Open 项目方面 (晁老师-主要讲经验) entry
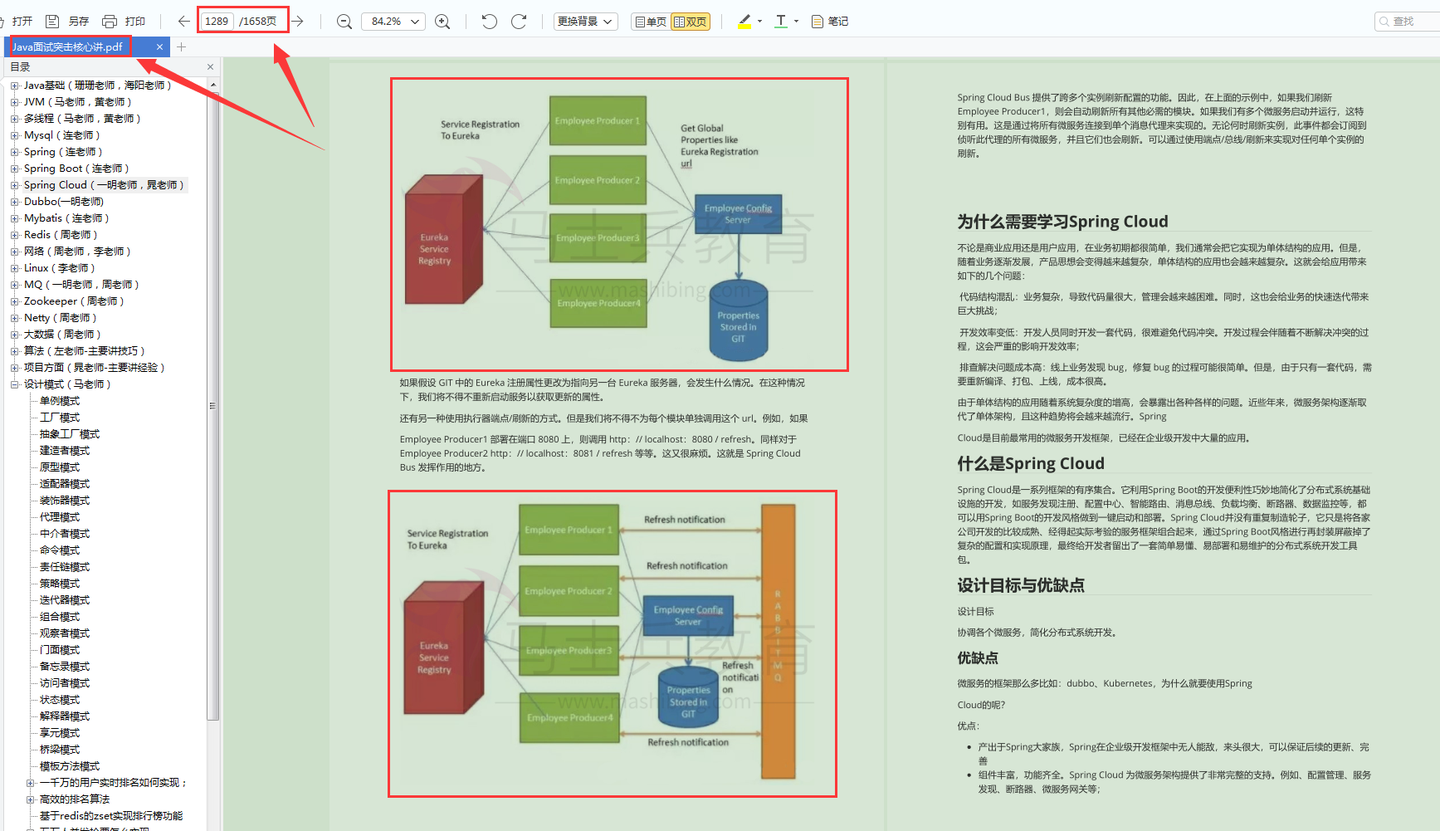Viewport: 1440px width, 831px height. click(x=92, y=368)
